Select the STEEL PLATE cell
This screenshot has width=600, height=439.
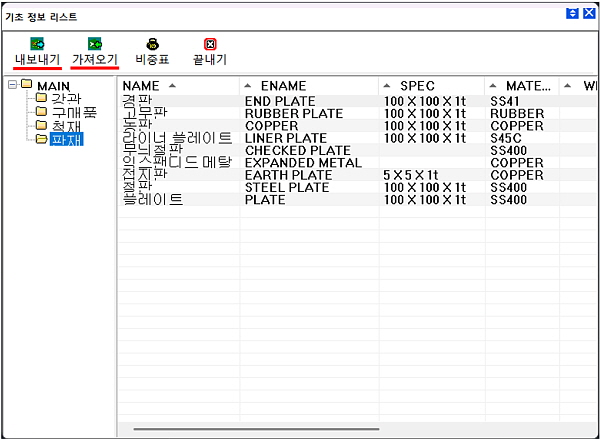coord(287,187)
